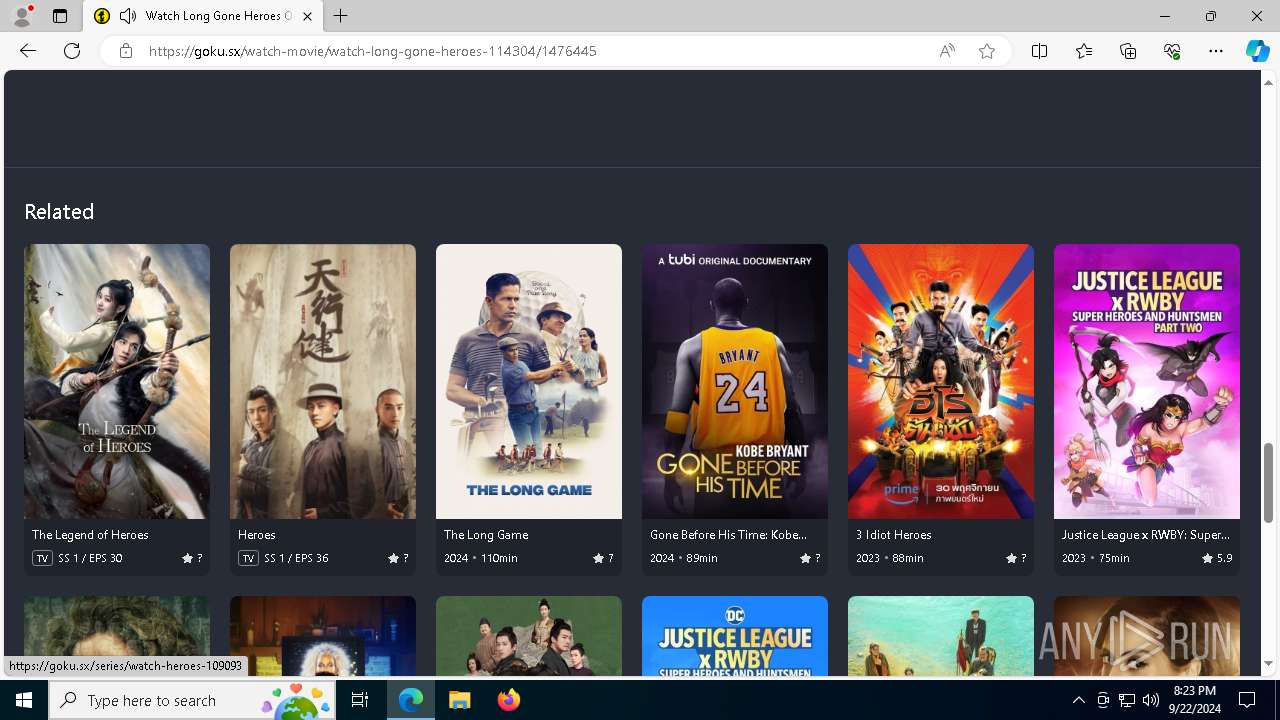Mute tab via speaker icon

point(127,16)
